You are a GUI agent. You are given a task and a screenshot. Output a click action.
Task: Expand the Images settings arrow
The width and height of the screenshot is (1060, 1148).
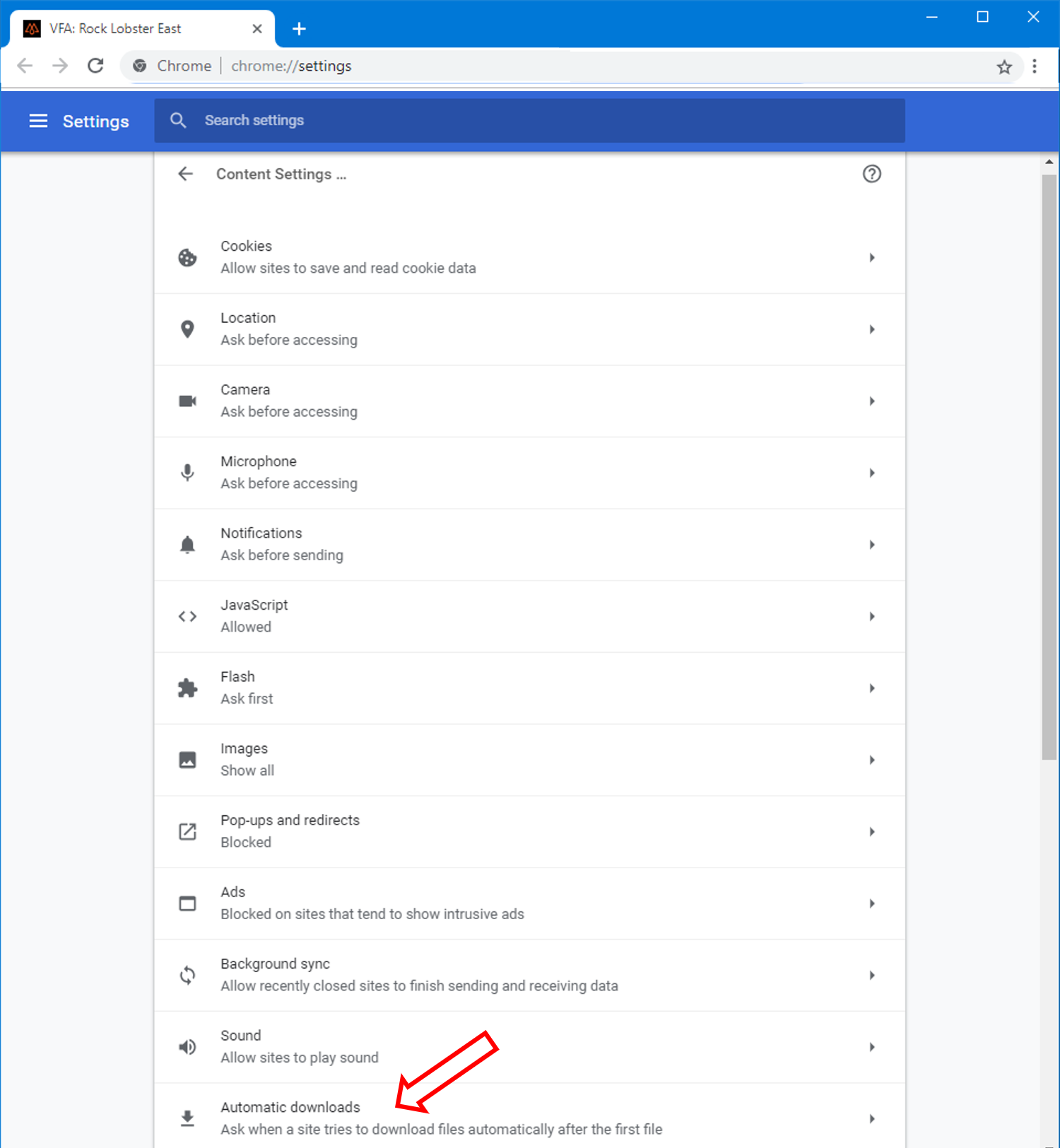pos(872,760)
